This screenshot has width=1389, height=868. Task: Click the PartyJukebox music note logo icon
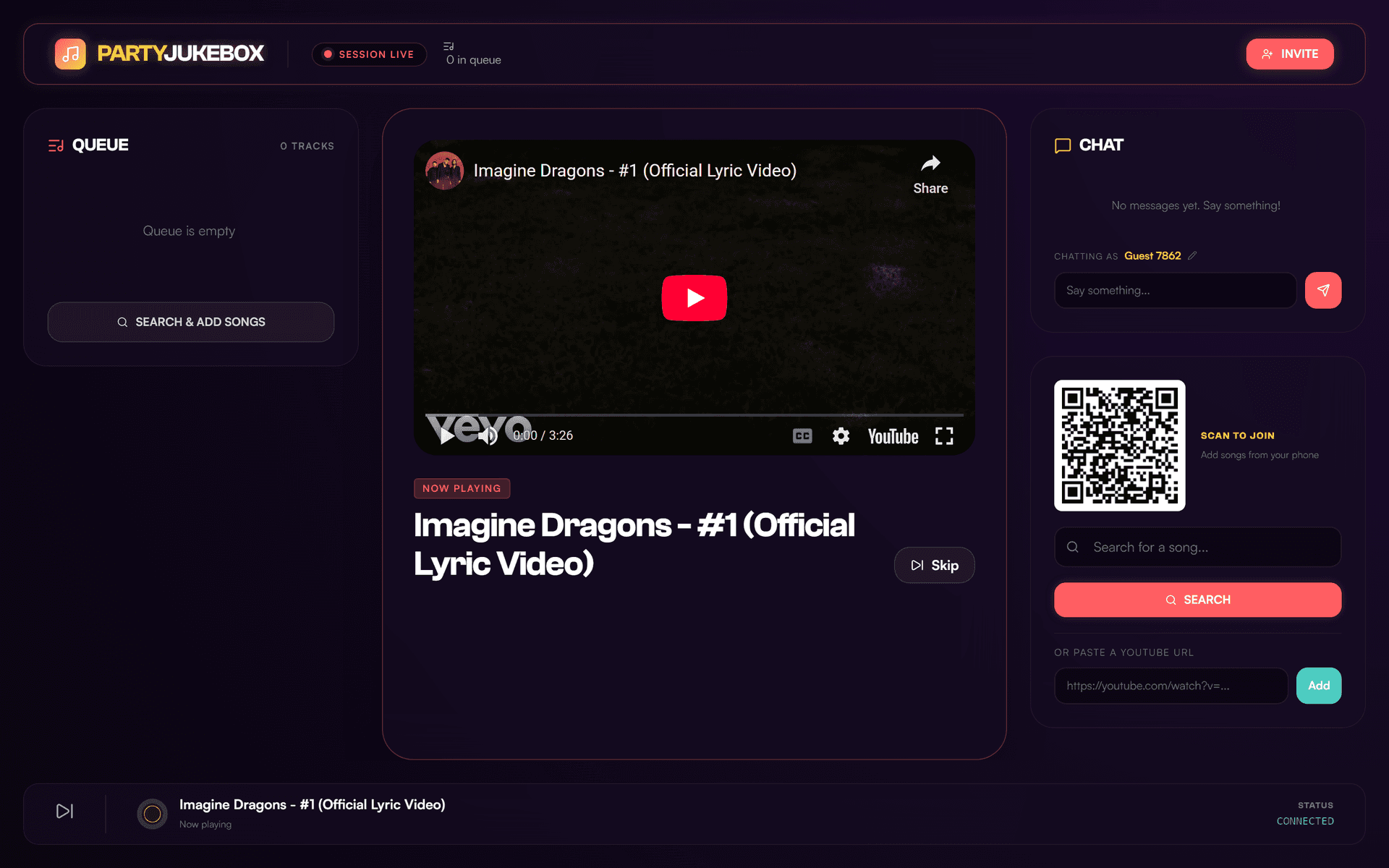[x=69, y=53]
